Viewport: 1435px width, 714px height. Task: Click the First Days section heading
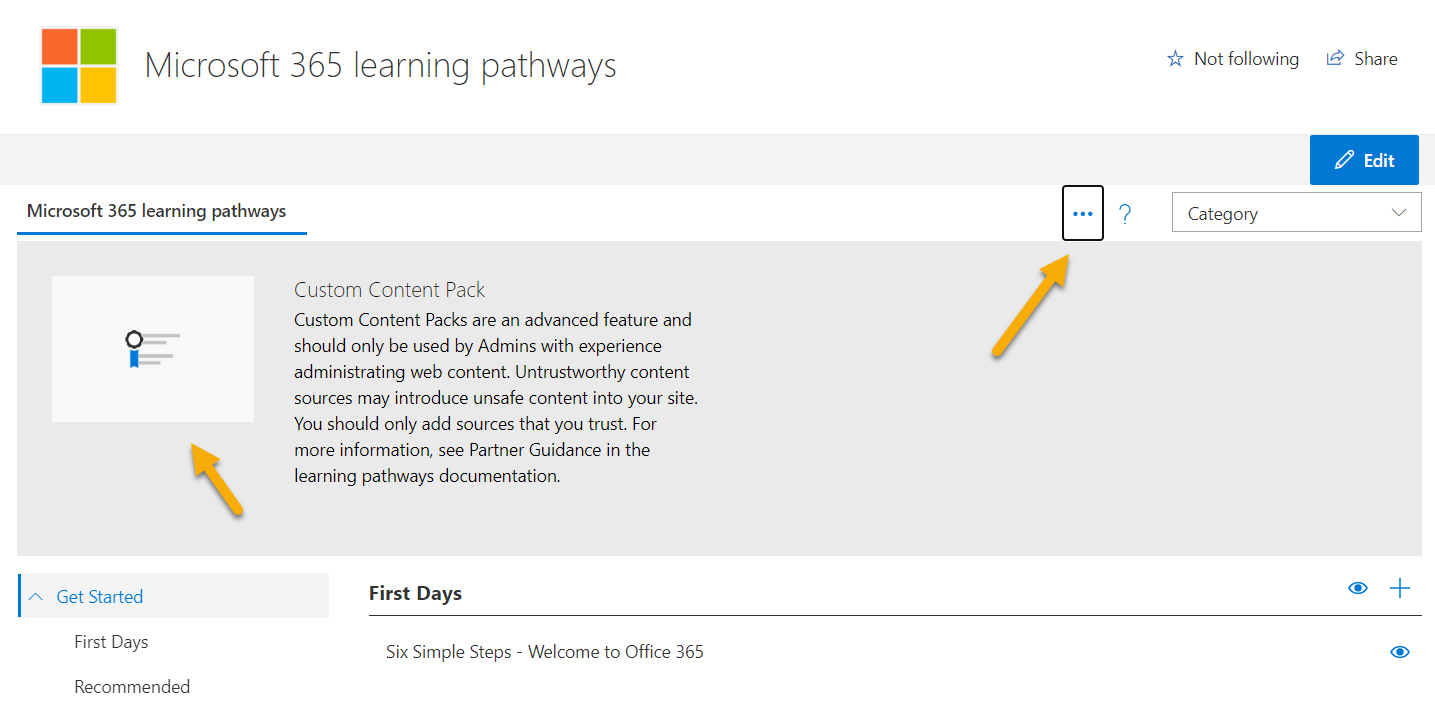click(x=415, y=593)
